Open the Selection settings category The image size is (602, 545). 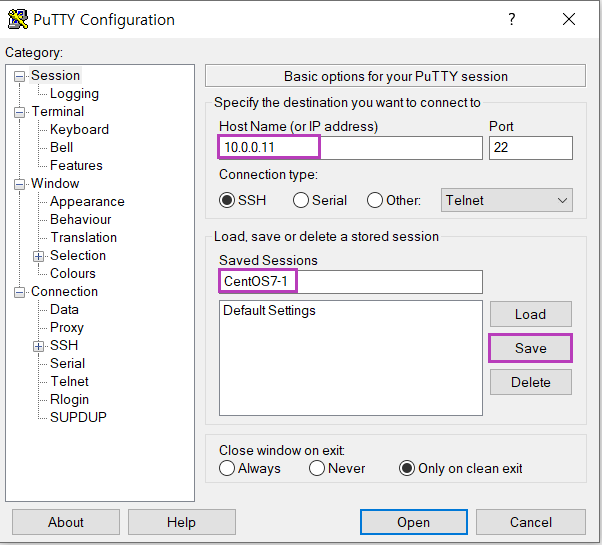click(78, 256)
